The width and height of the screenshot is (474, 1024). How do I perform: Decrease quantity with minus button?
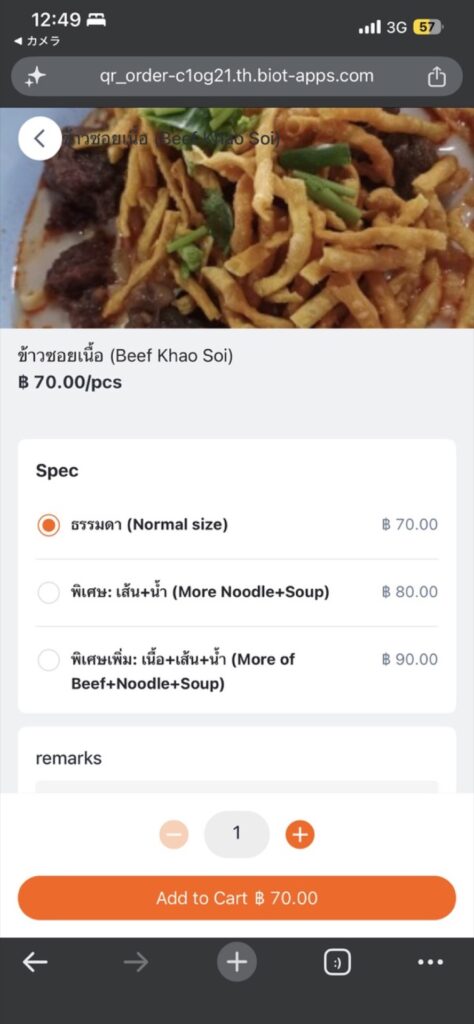click(x=174, y=834)
